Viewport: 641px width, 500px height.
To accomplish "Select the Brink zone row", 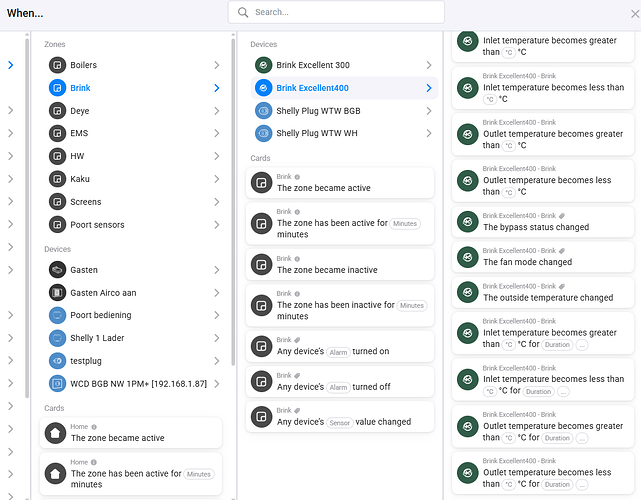I will coord(134,88).
